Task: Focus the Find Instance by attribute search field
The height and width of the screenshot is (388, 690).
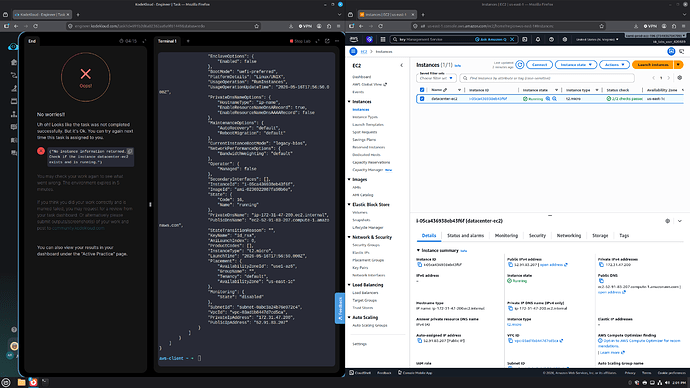Action: click(x=547, y=78)
